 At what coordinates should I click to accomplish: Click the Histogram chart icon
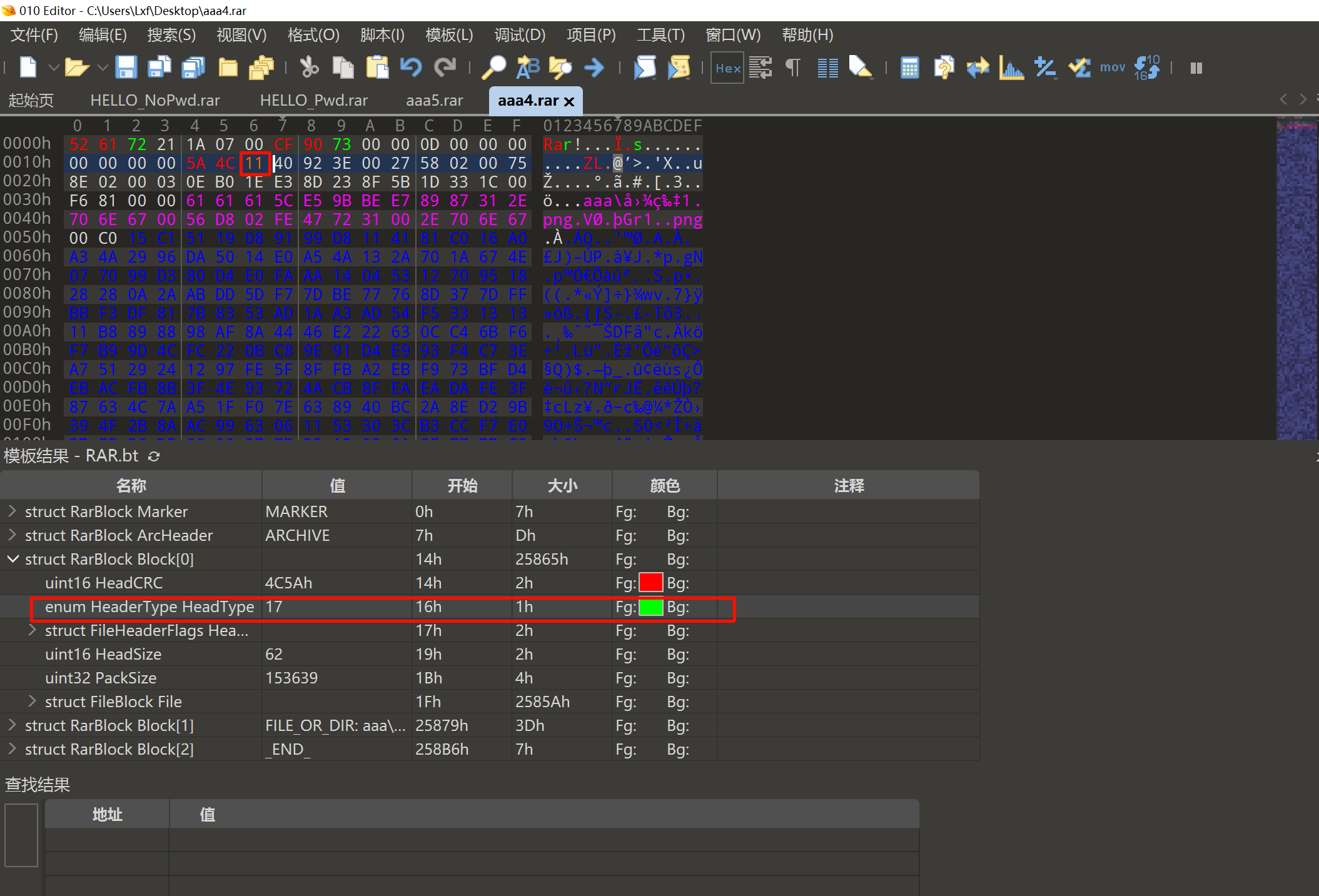(x=1011, y=68)
